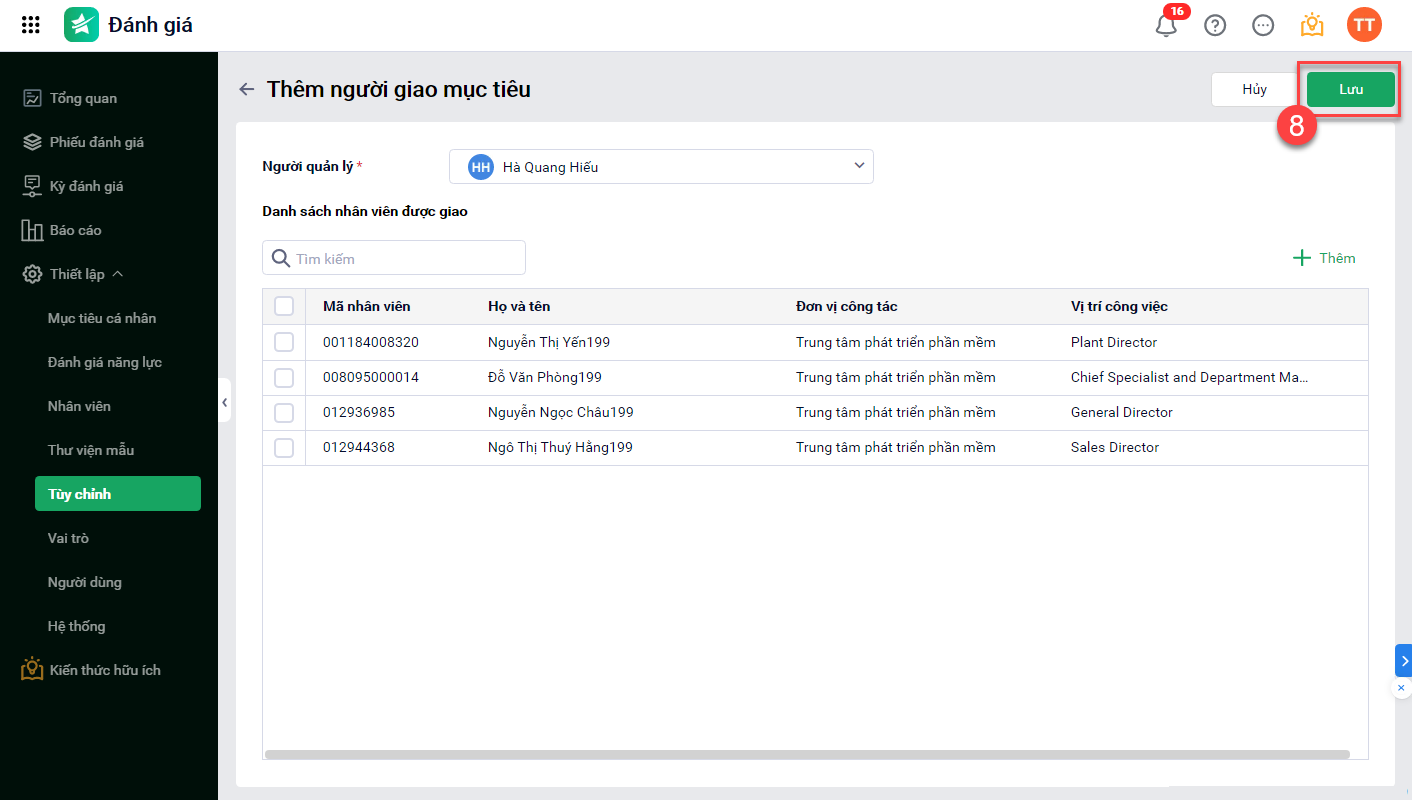Go to Đánh giá năng lực
This screenshot has width=1412, height=800.
pos(105,362)
